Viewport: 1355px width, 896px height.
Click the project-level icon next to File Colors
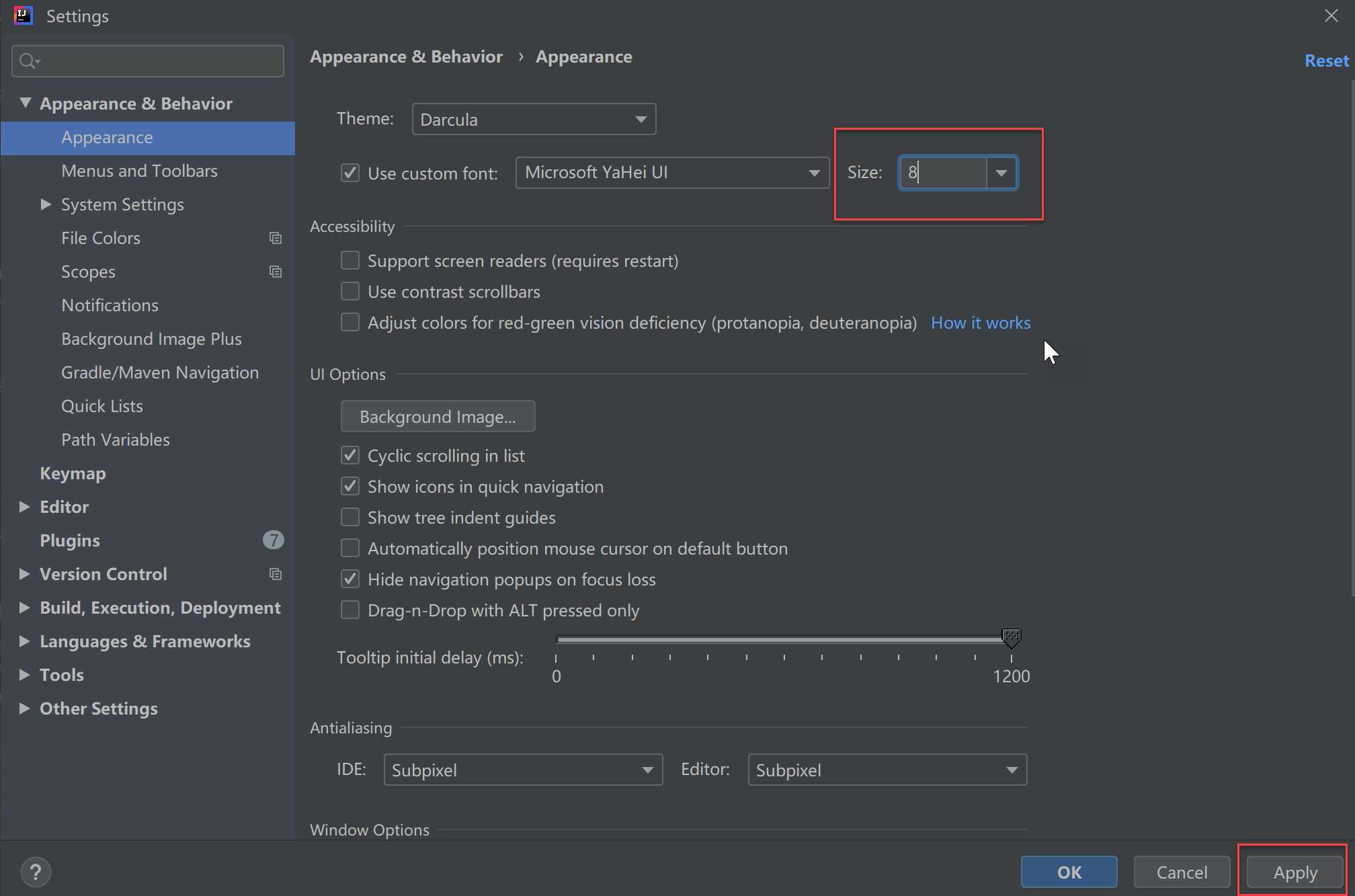click(275, 238)
